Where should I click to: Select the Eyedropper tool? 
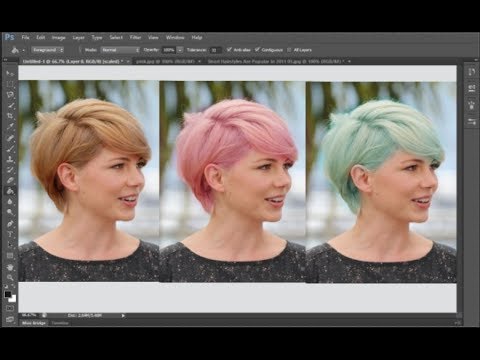(x=10, y=127)
